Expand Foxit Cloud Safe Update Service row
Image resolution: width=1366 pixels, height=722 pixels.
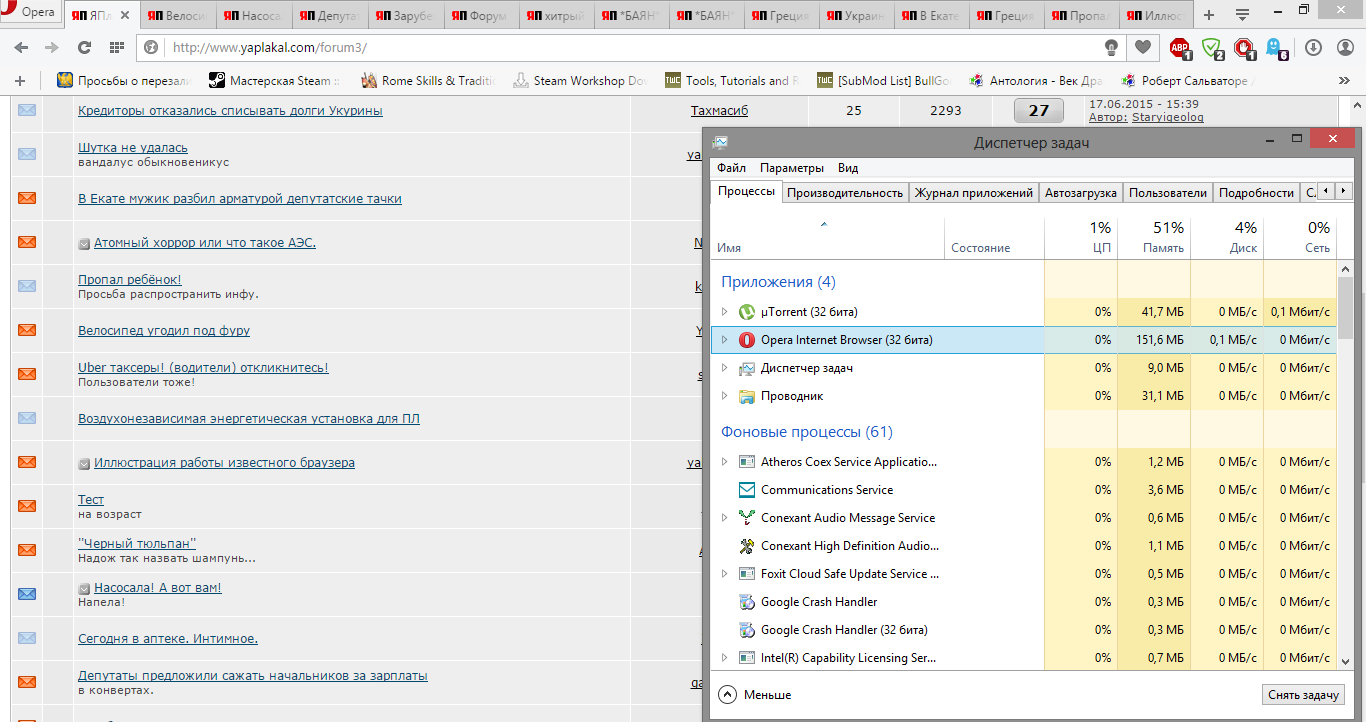(x=725, y=574)
